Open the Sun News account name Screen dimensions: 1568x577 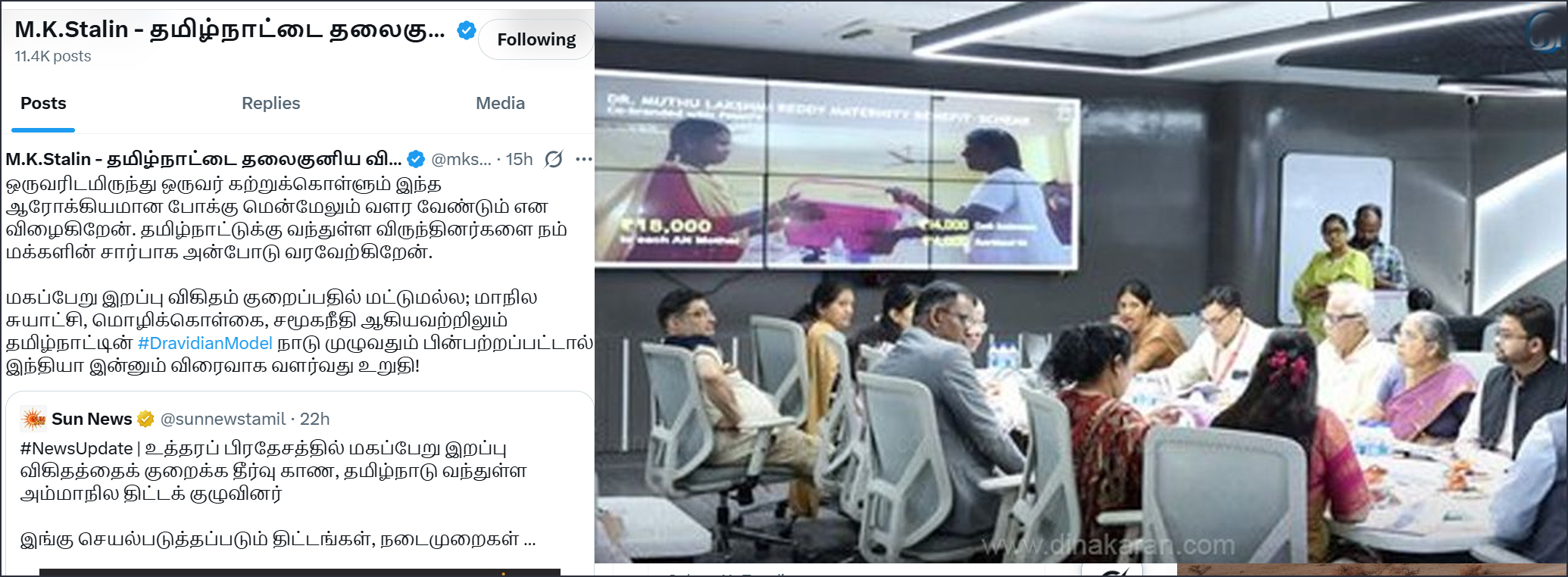[x=92, y=419]
